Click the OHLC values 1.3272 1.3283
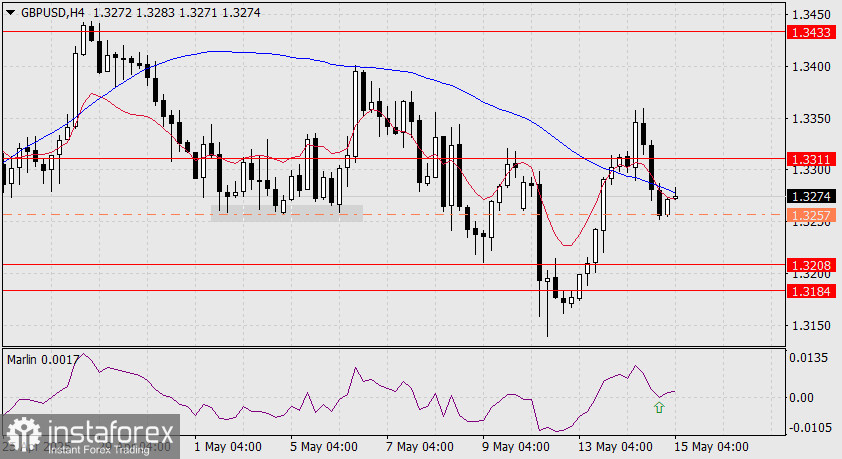Viewport: 842px width, 459px height. [134, 12]
